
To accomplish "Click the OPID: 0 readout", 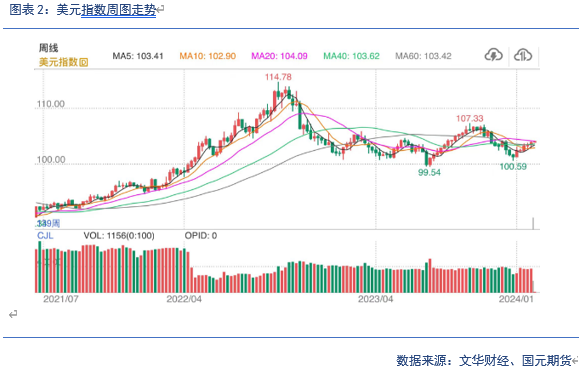I will coord(201,236).
